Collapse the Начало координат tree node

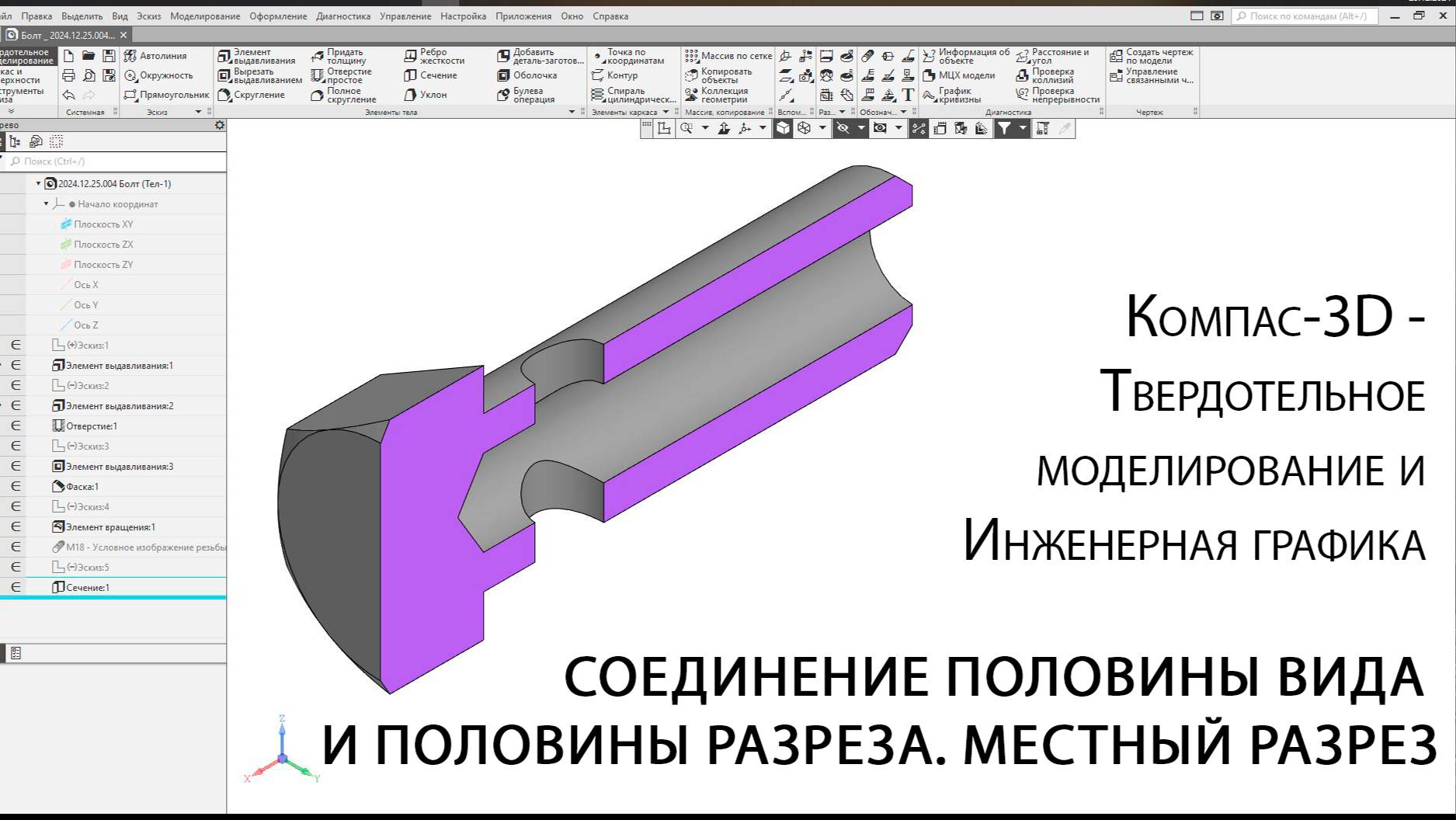46,203
